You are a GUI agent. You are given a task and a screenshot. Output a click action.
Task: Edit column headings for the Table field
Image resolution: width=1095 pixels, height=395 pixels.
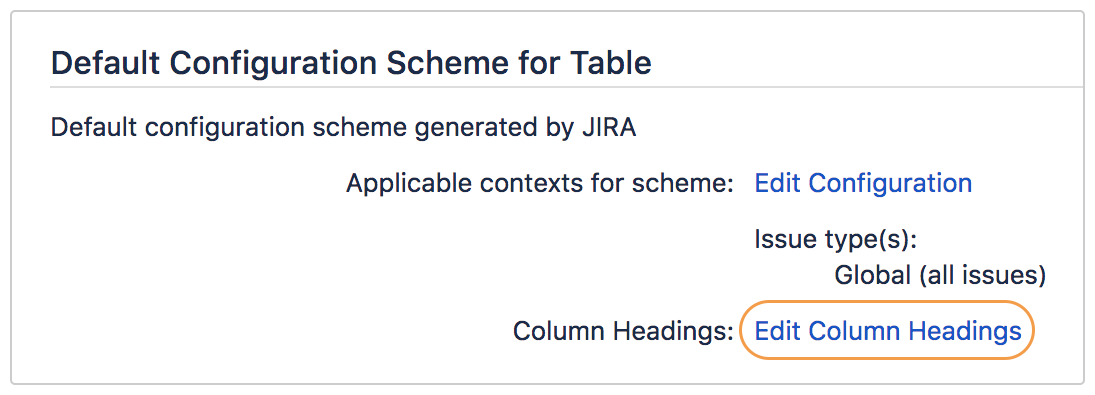pos(888,331)
